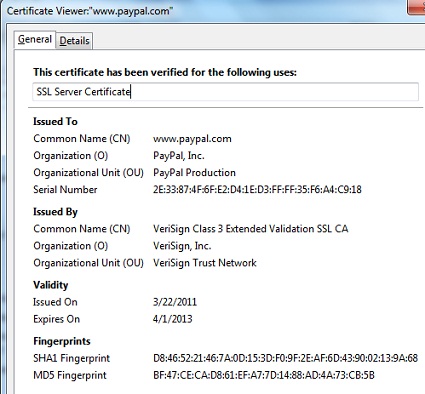Select the serial number starting 2E:33:87

click(257, 190)
